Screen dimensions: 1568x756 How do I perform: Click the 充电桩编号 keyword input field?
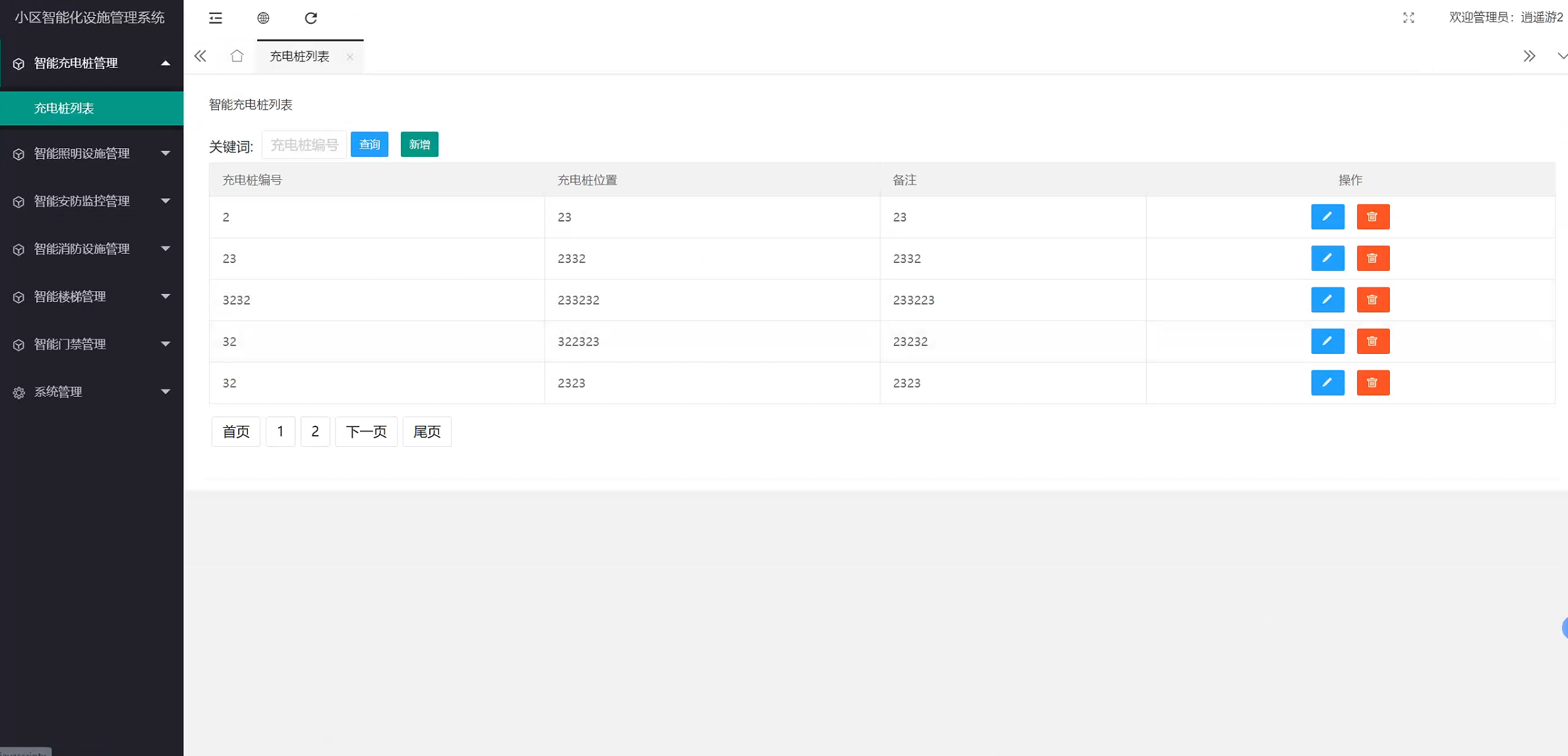304,145
